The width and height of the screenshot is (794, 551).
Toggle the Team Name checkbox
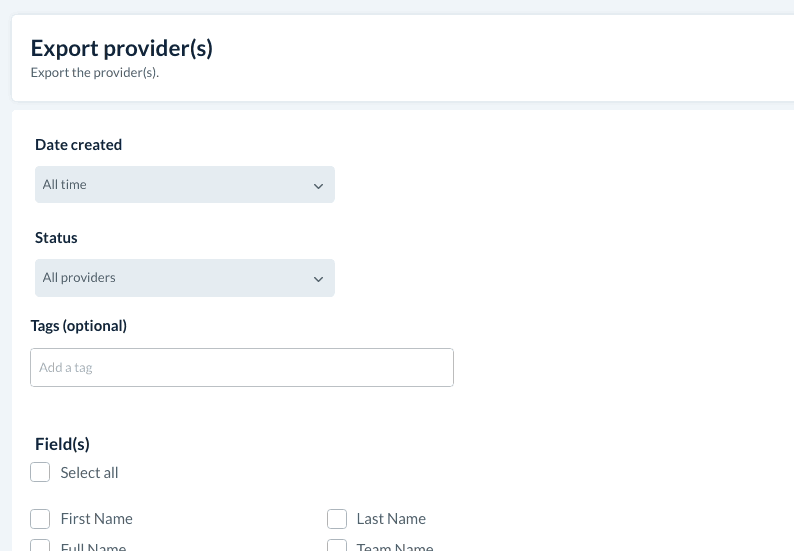[x=337, y=546]
